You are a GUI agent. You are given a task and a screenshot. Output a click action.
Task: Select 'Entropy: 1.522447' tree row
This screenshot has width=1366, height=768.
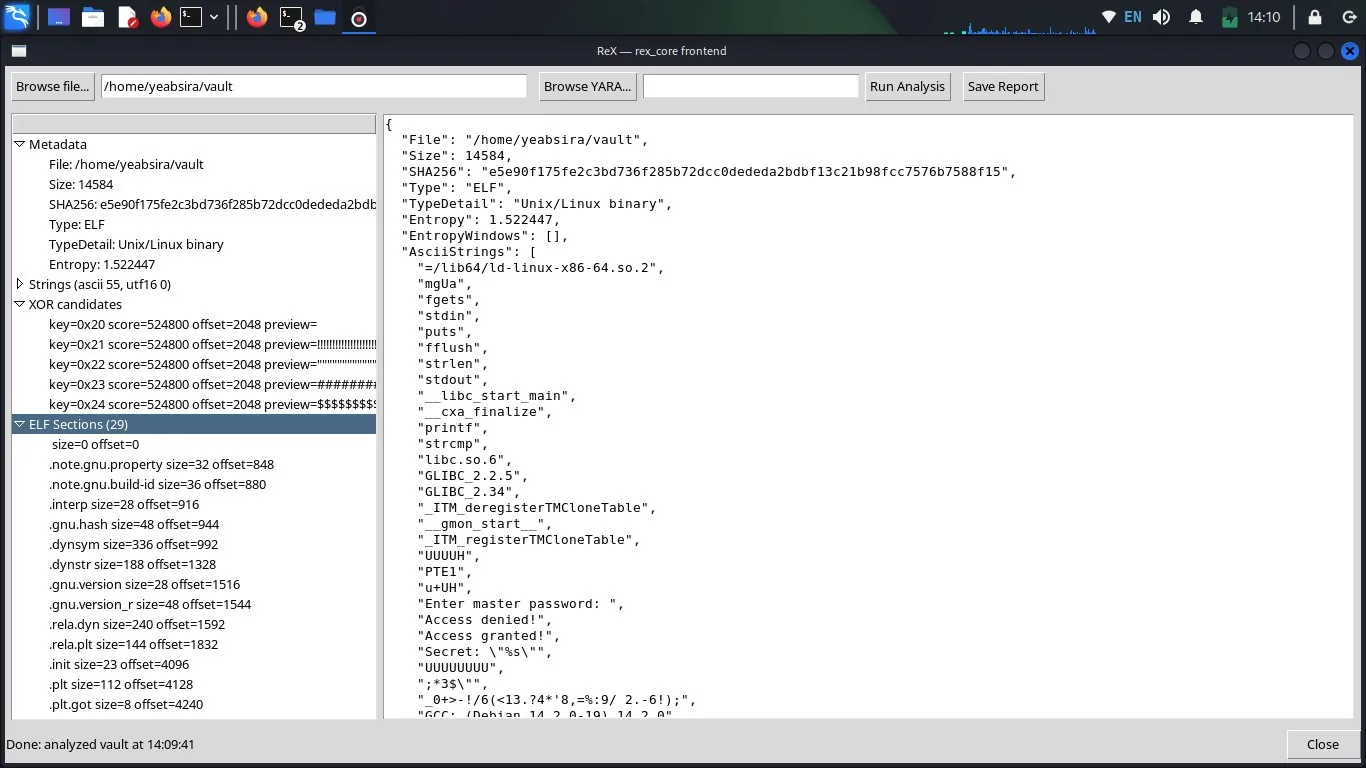coord(194,264)
